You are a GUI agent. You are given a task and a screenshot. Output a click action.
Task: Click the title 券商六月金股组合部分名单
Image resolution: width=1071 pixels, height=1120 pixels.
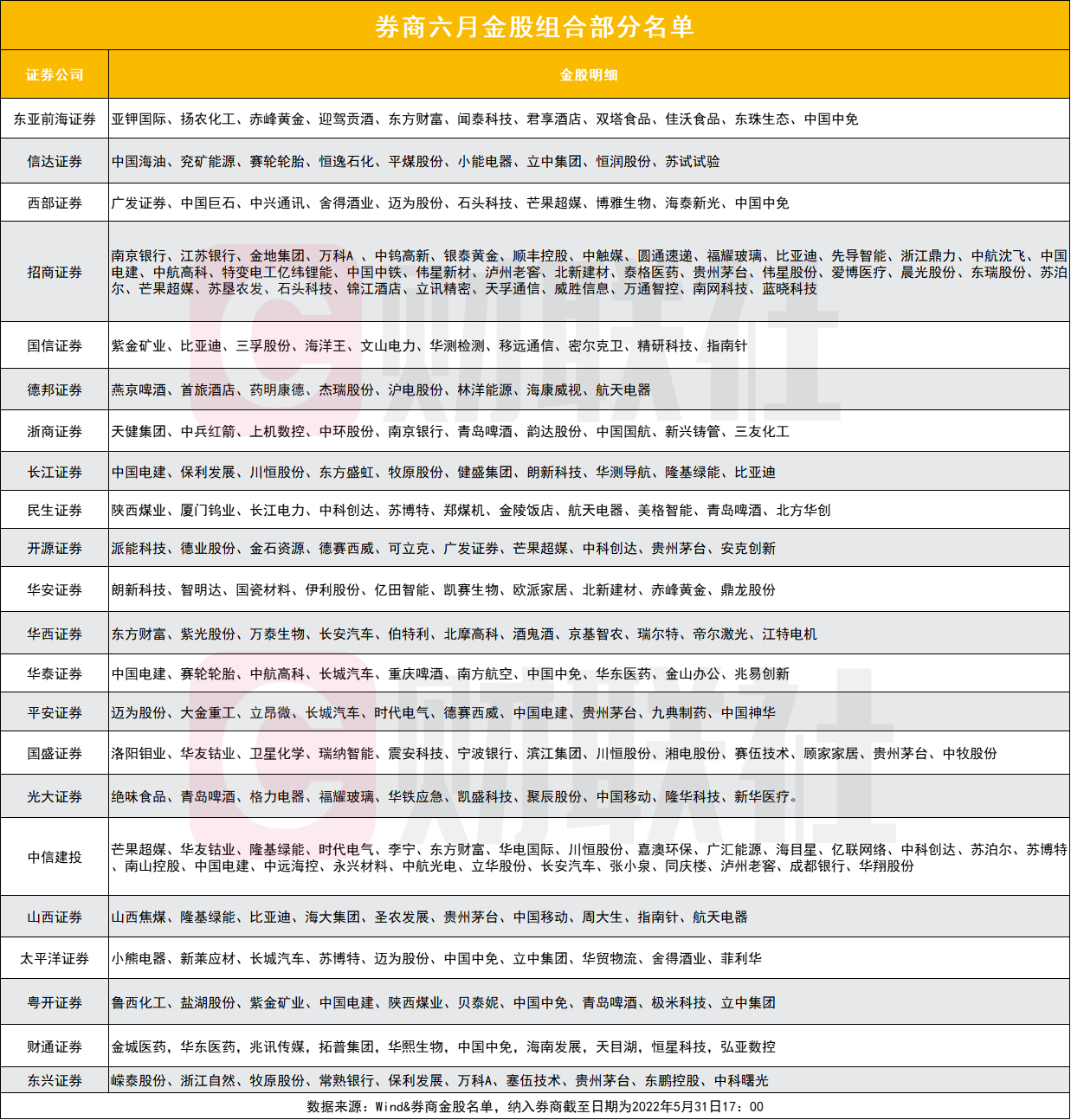[x=534, y=27]
